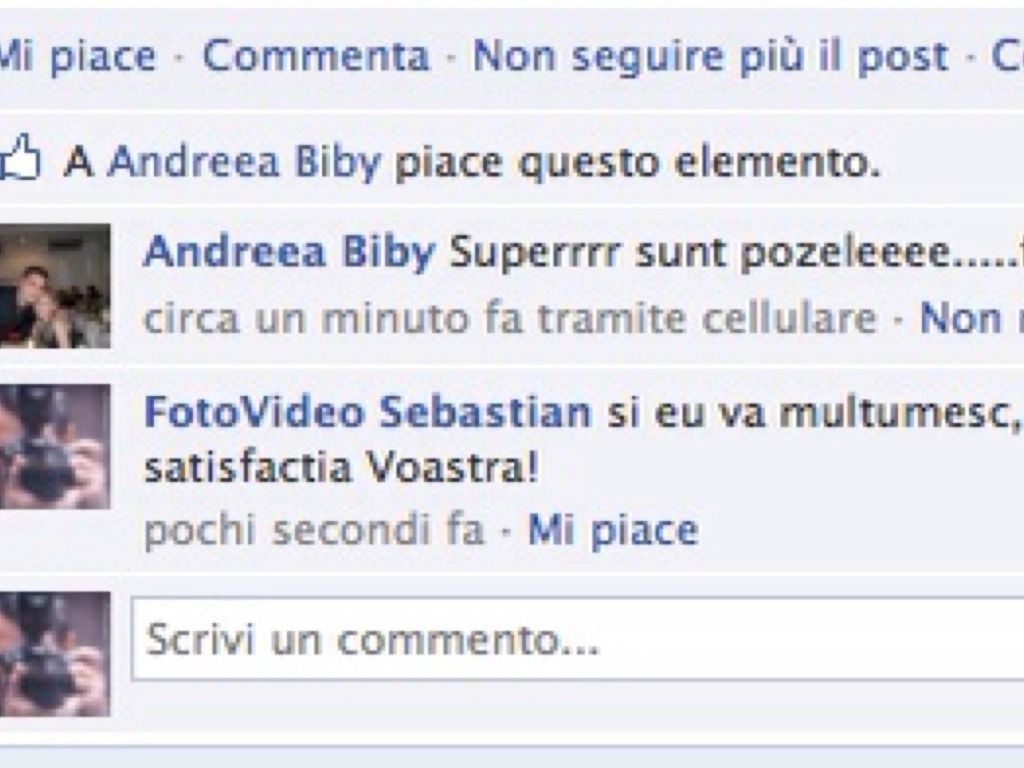Click Non seguire più il post
The height and width of the screenshot is (768, 1024).
[x=710, y=57]
